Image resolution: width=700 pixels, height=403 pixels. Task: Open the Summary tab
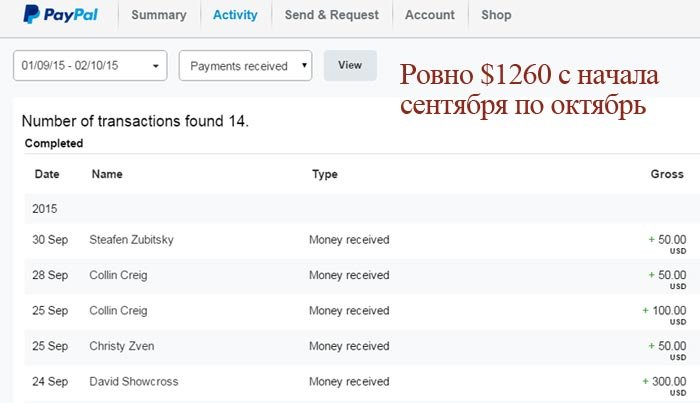[x=159, y=15]
